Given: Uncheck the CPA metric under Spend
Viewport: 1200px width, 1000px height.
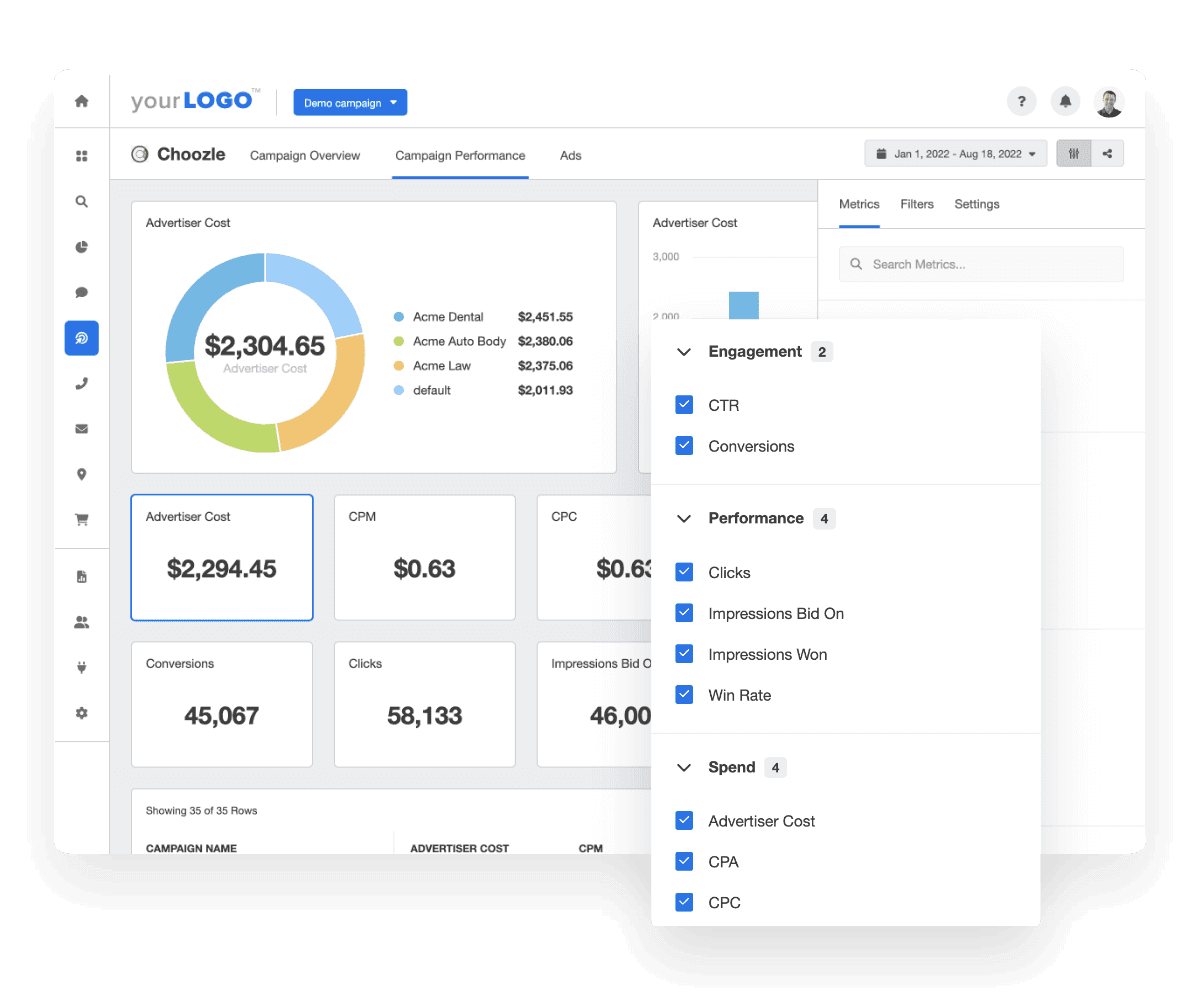Looking at the screenshot, I should pos(684,861).
